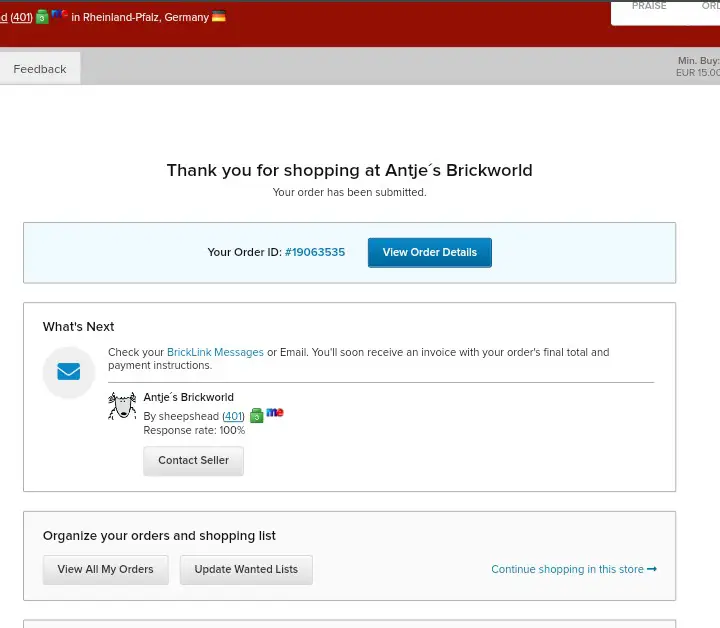Continue shopping in this store link
The width and height of the screenshot is (720, 628).
pyautogui.click(x=574, y=569)
